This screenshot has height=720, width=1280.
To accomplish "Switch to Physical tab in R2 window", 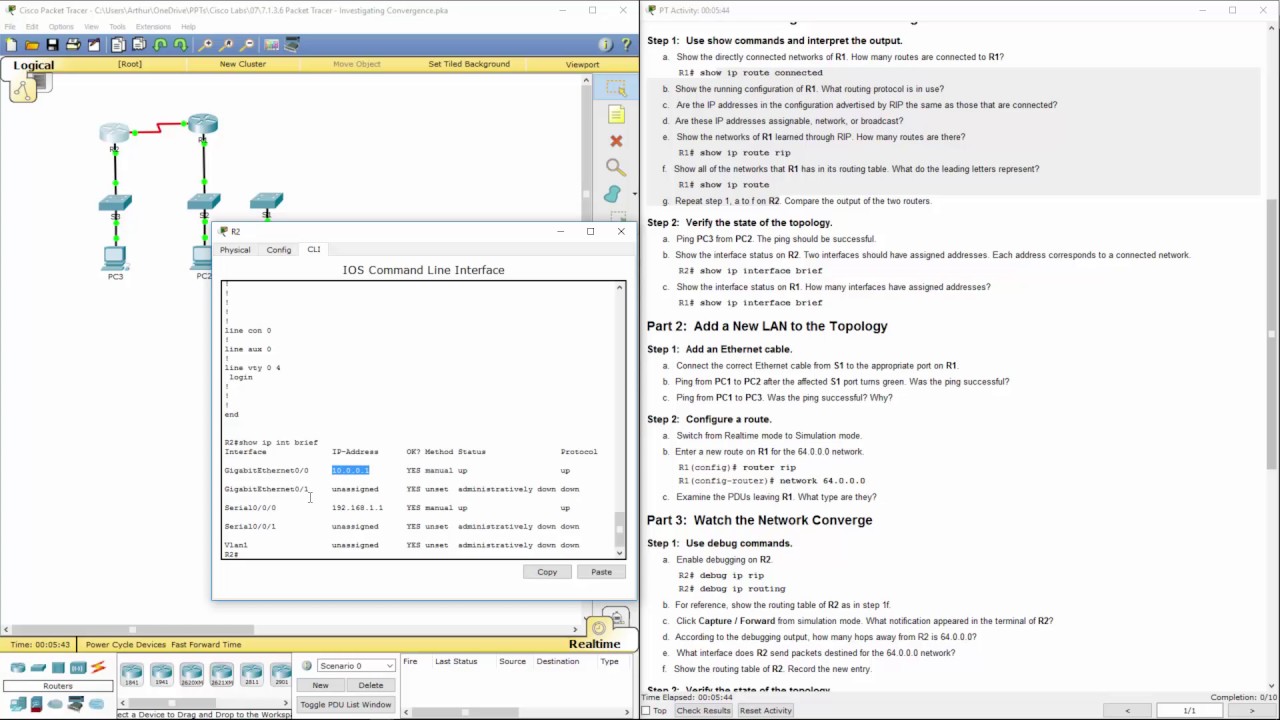I will (235, 250).
